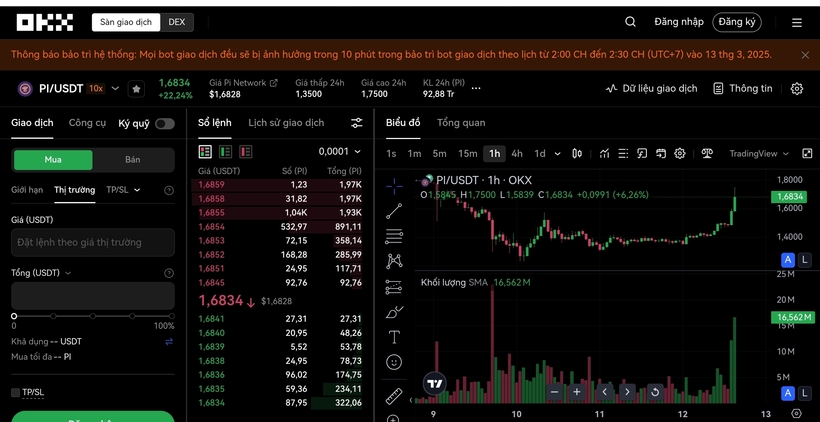Open the Pi Network price external link
Screen dimensions: 820x422
point(273,83)
